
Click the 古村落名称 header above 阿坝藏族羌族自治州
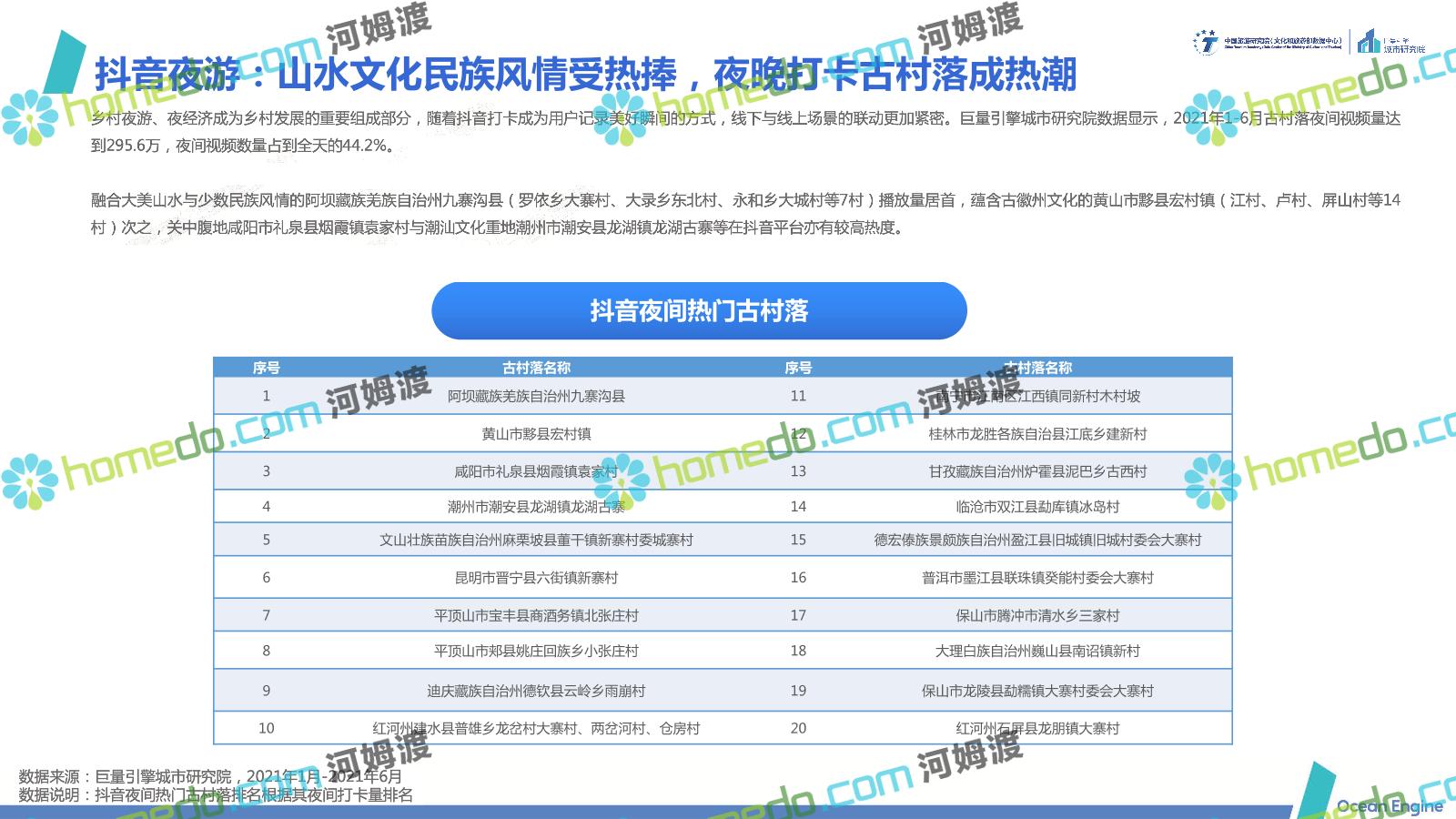coord(536,369)
